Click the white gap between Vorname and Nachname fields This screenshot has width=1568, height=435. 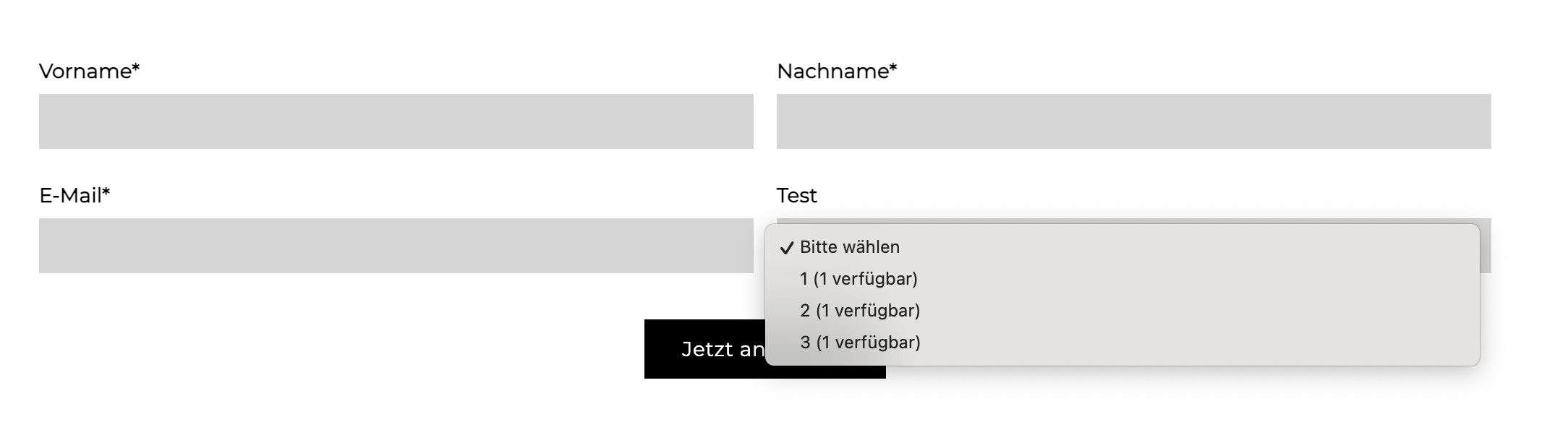tap(764, 121)
